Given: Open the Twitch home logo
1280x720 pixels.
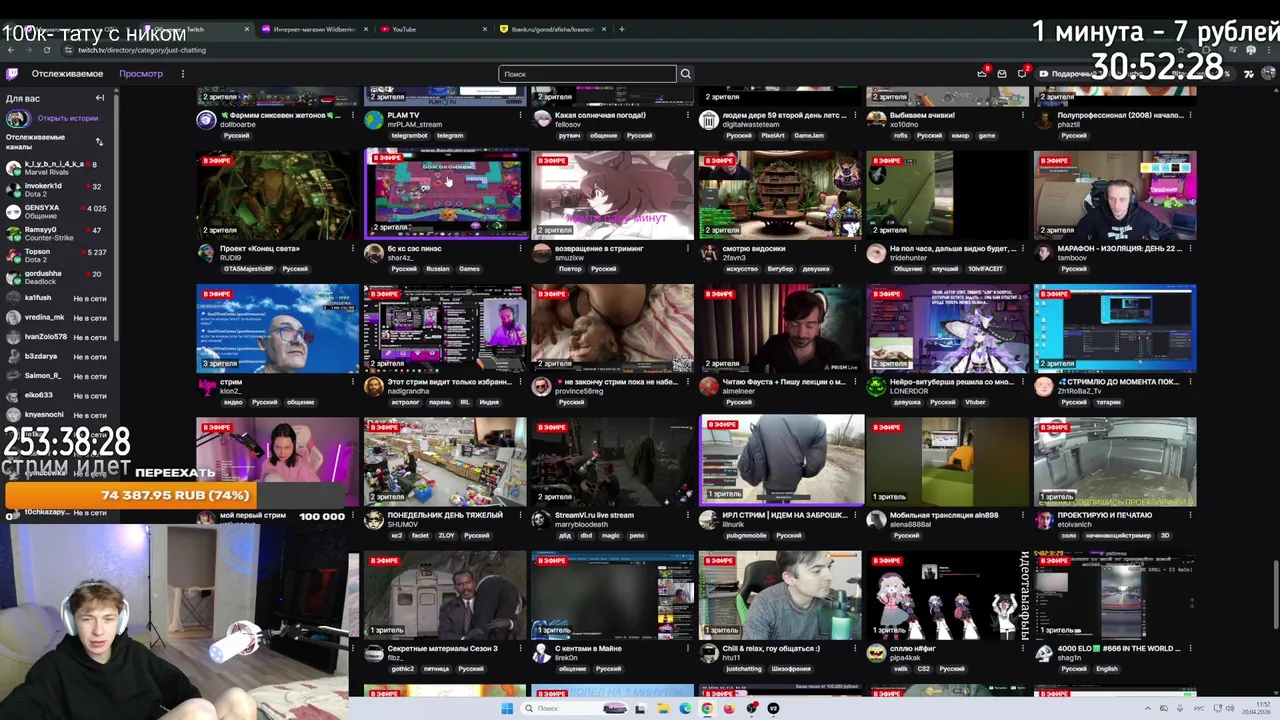Looking at the screenshot, I should click(x=12, y=74).
